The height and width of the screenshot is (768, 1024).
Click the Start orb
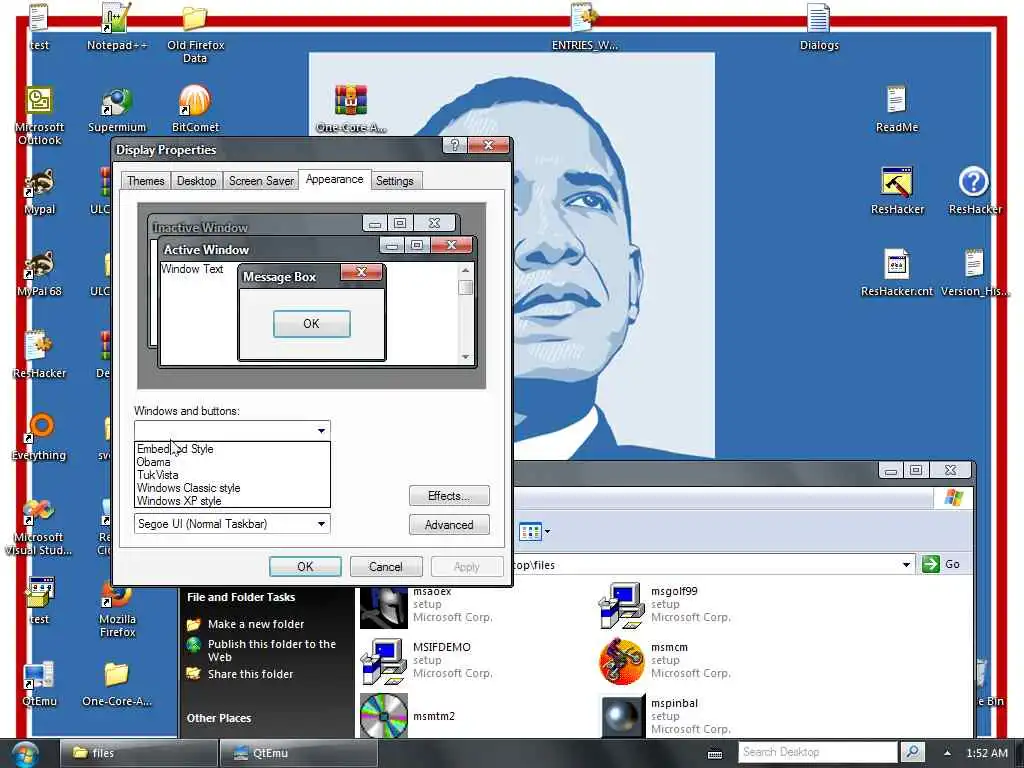(24, 754)
